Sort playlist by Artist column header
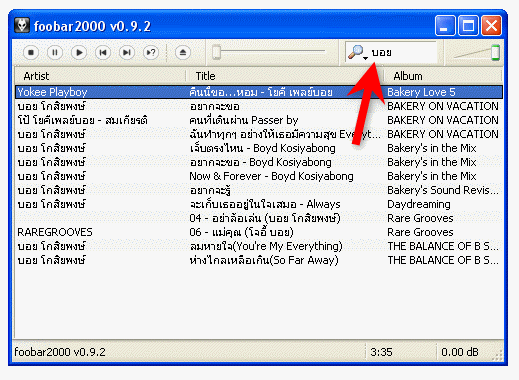 [100, 76]
